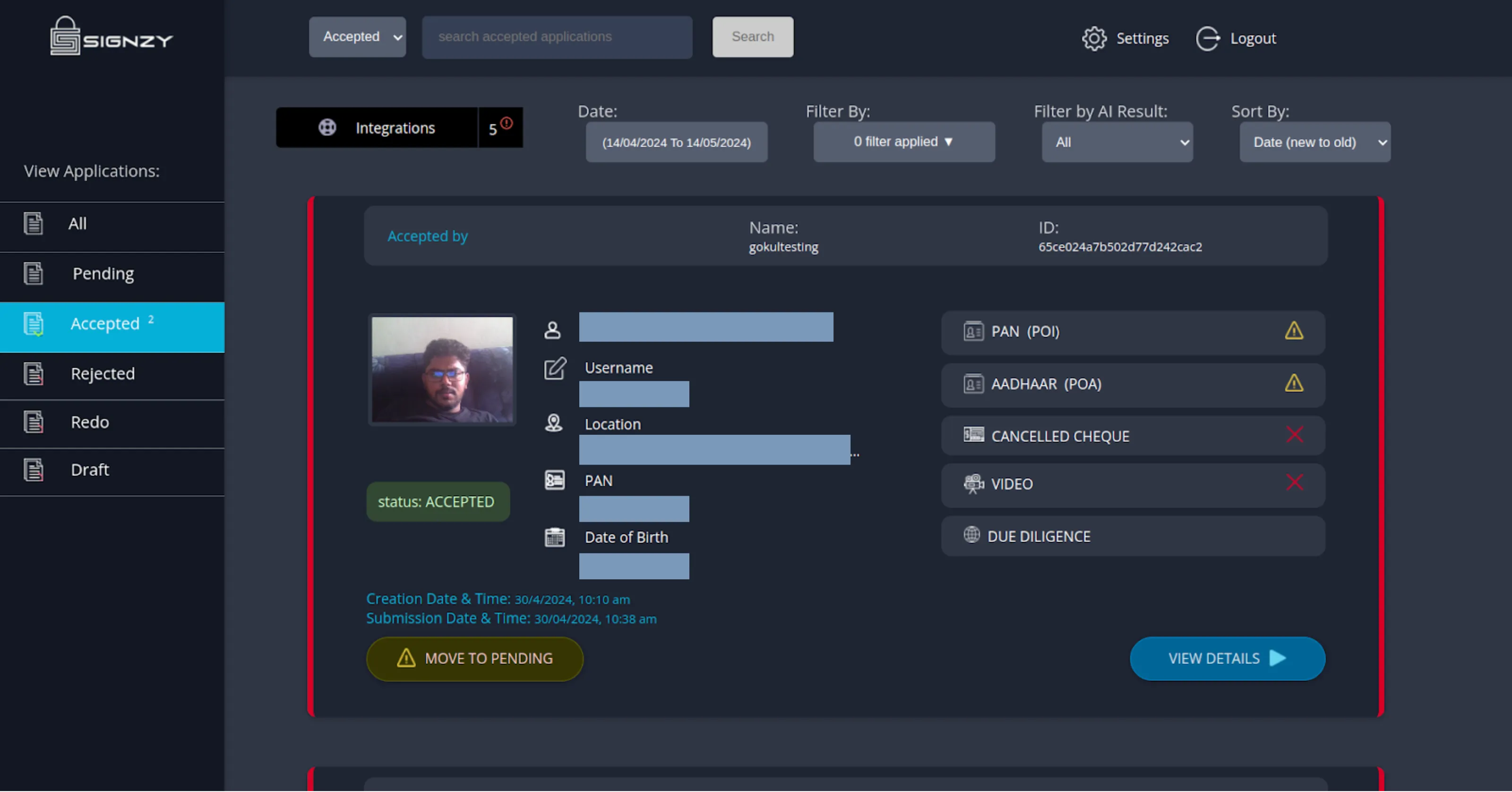
Task: Open Settings via the gear icon
Action: coord(1094,39)
